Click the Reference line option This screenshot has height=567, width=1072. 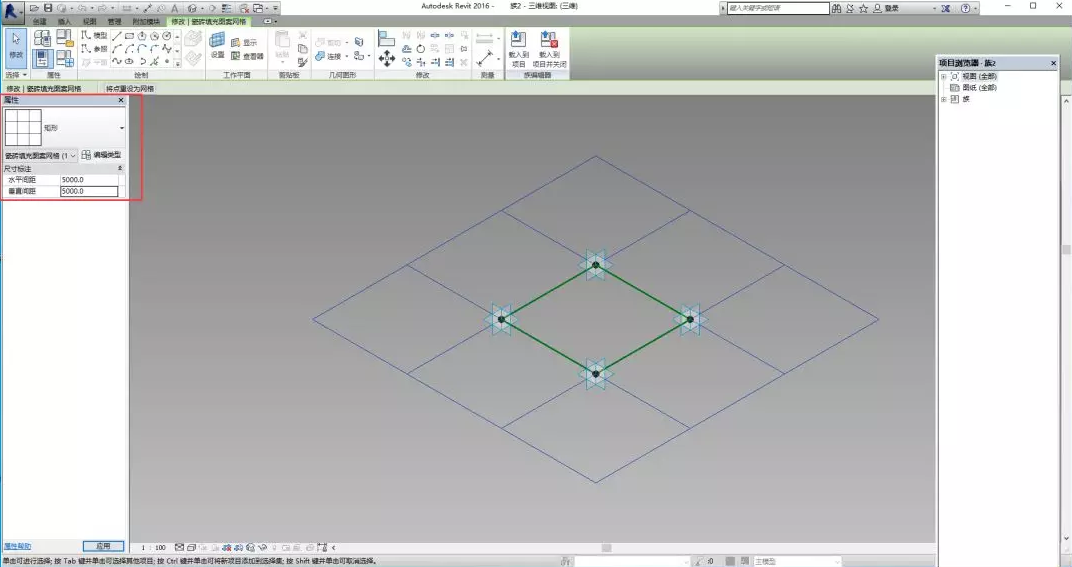(94, 48)
